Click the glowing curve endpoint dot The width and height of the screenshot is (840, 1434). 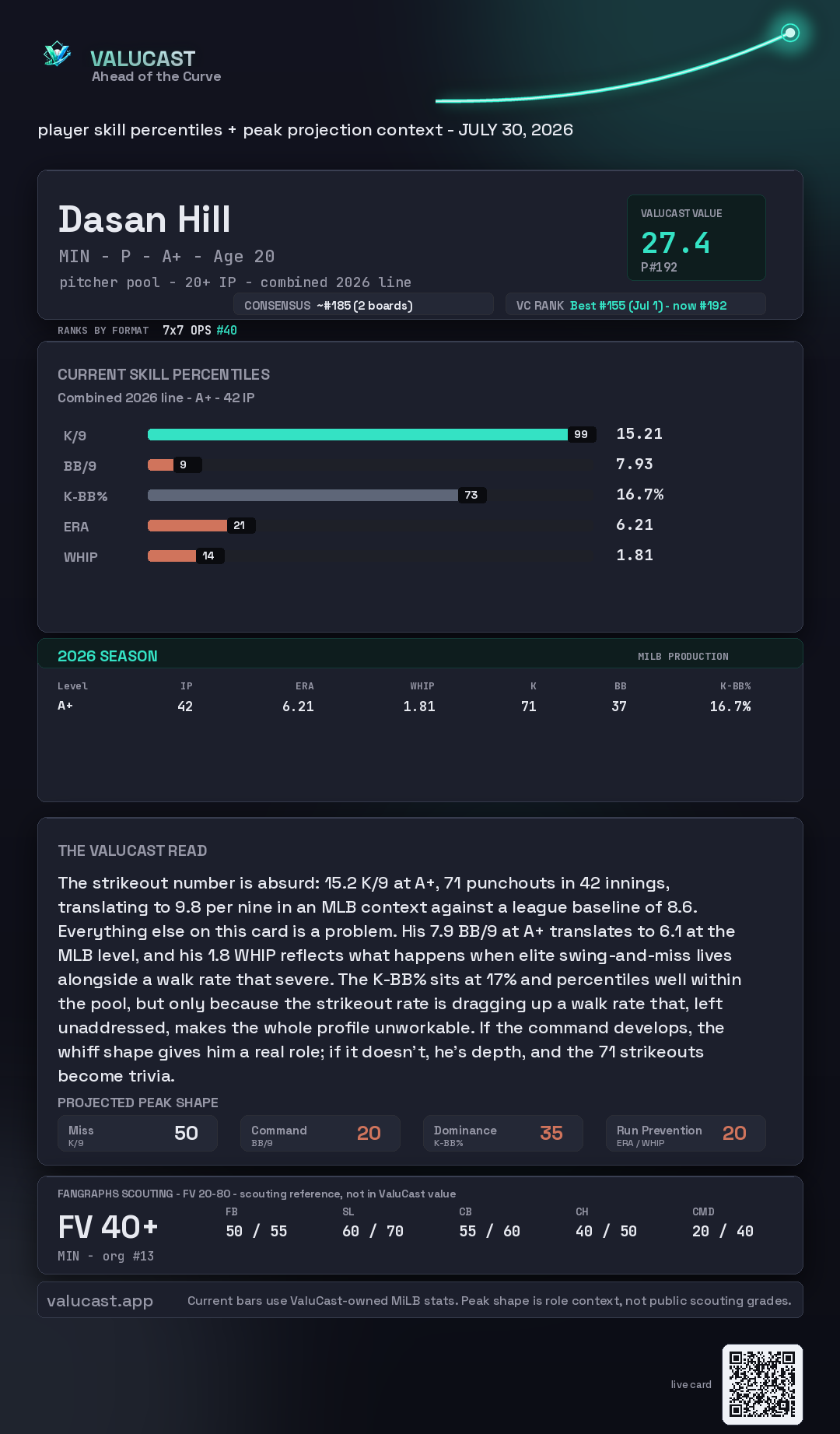click(x=790, y=33)
